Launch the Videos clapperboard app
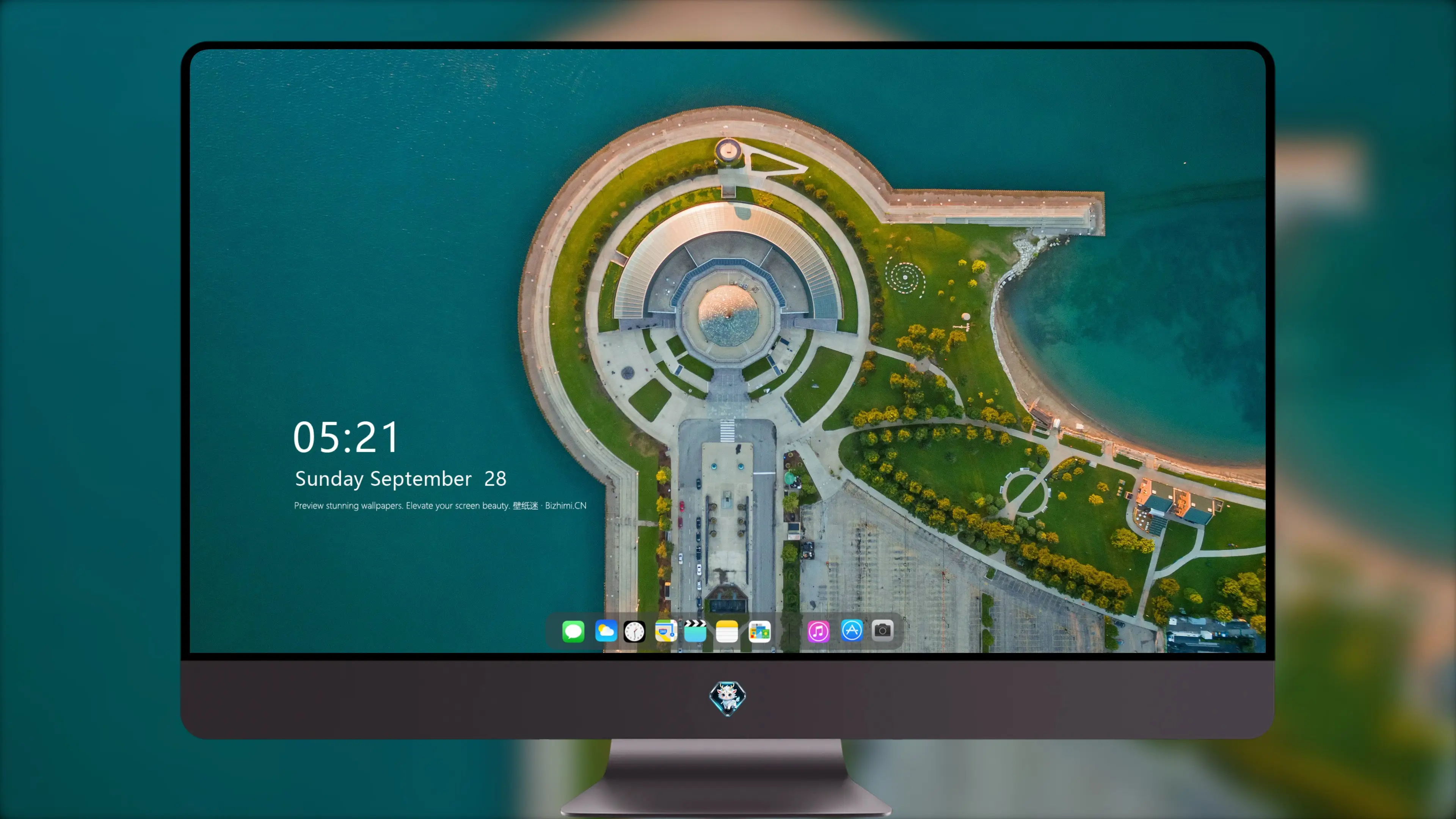Viewport: 1456px width, 819px height. pos(695,631)
